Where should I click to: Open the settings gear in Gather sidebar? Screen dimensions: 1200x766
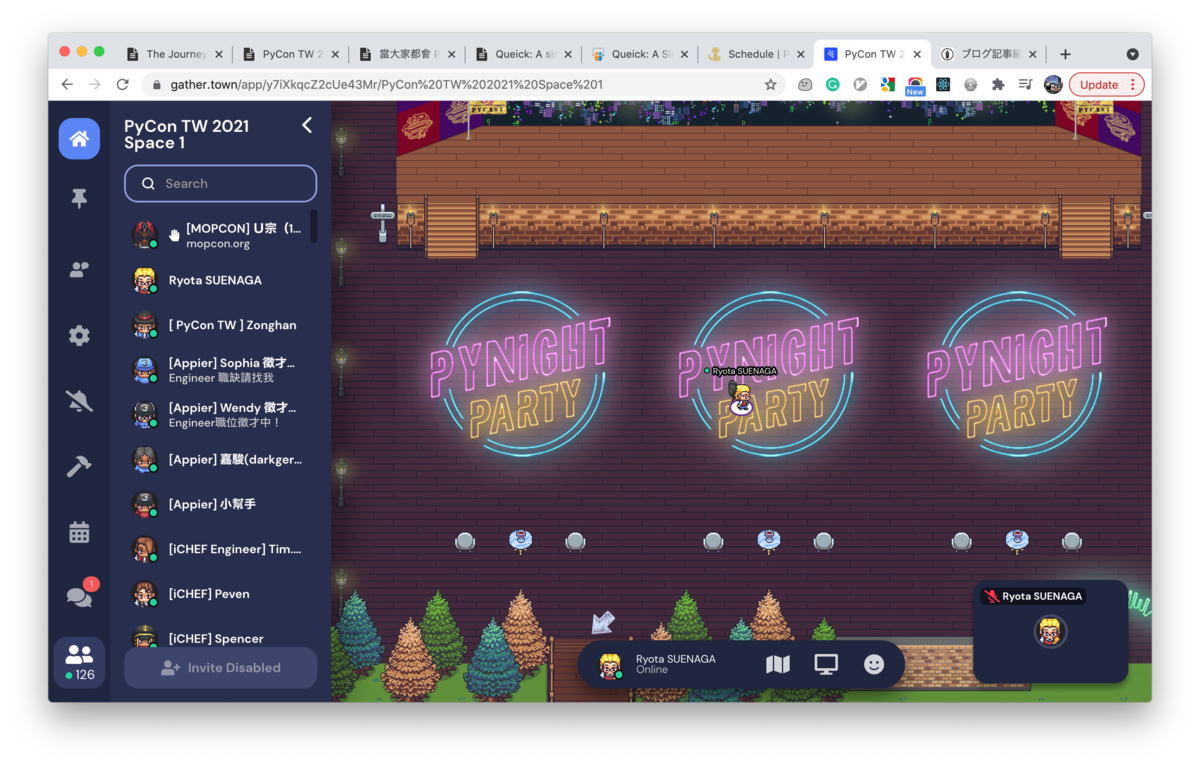[79, 335]
